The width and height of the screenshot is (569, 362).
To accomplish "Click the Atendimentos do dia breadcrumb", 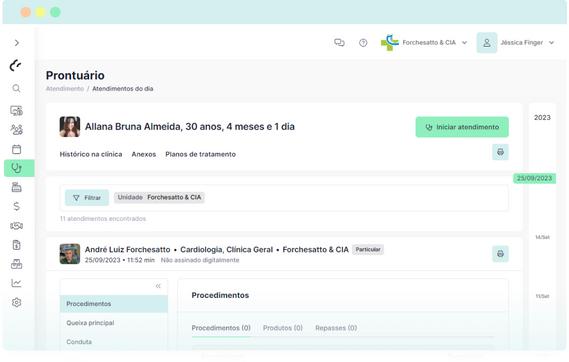I will [123, 89].
